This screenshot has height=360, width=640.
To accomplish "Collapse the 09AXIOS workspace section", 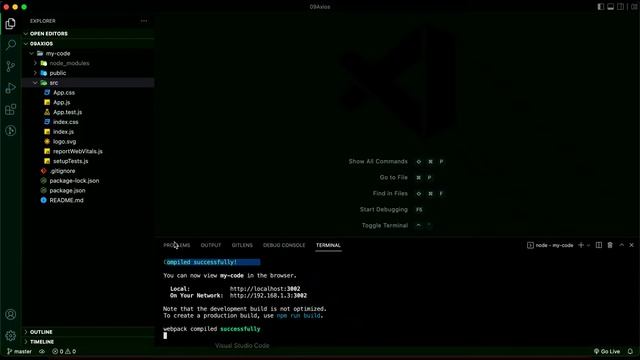I will tap(88, 43).
